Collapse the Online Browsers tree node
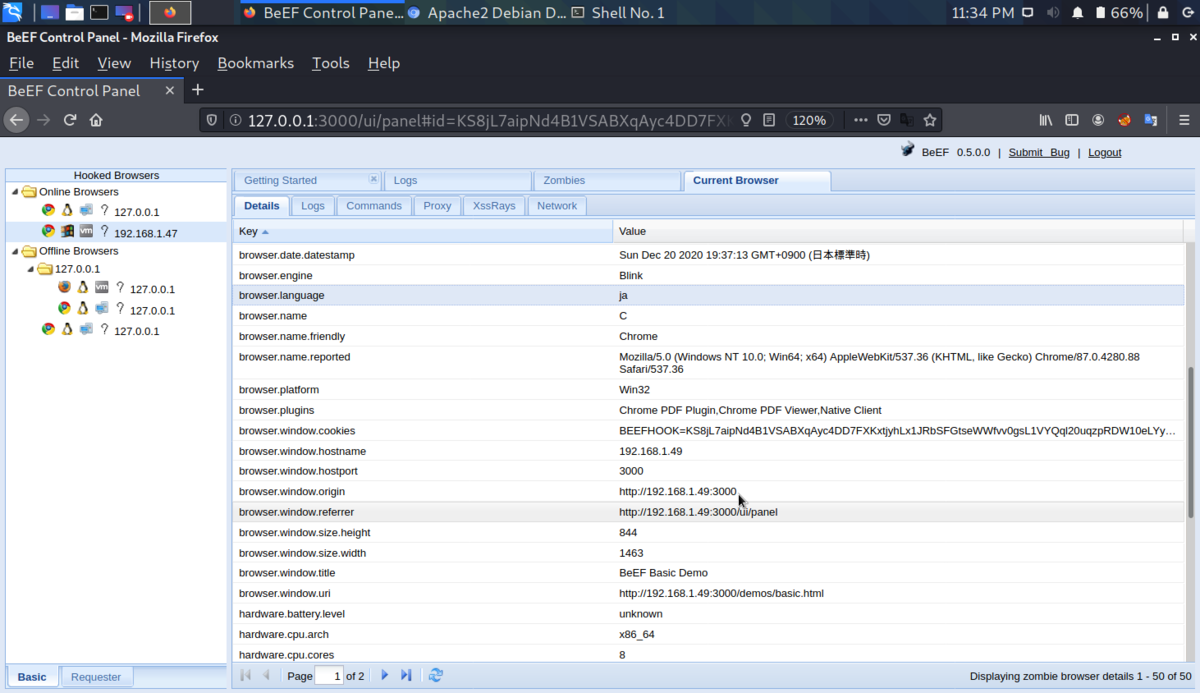This screenshot has height=693, width=1200. pos(14,192)
